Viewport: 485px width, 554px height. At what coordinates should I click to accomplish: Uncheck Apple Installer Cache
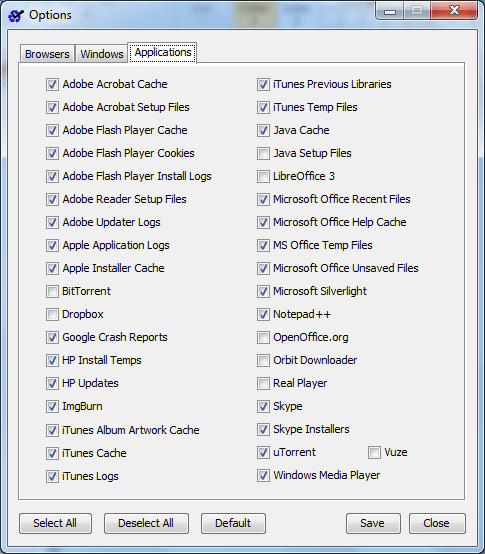tap(52, 269)
